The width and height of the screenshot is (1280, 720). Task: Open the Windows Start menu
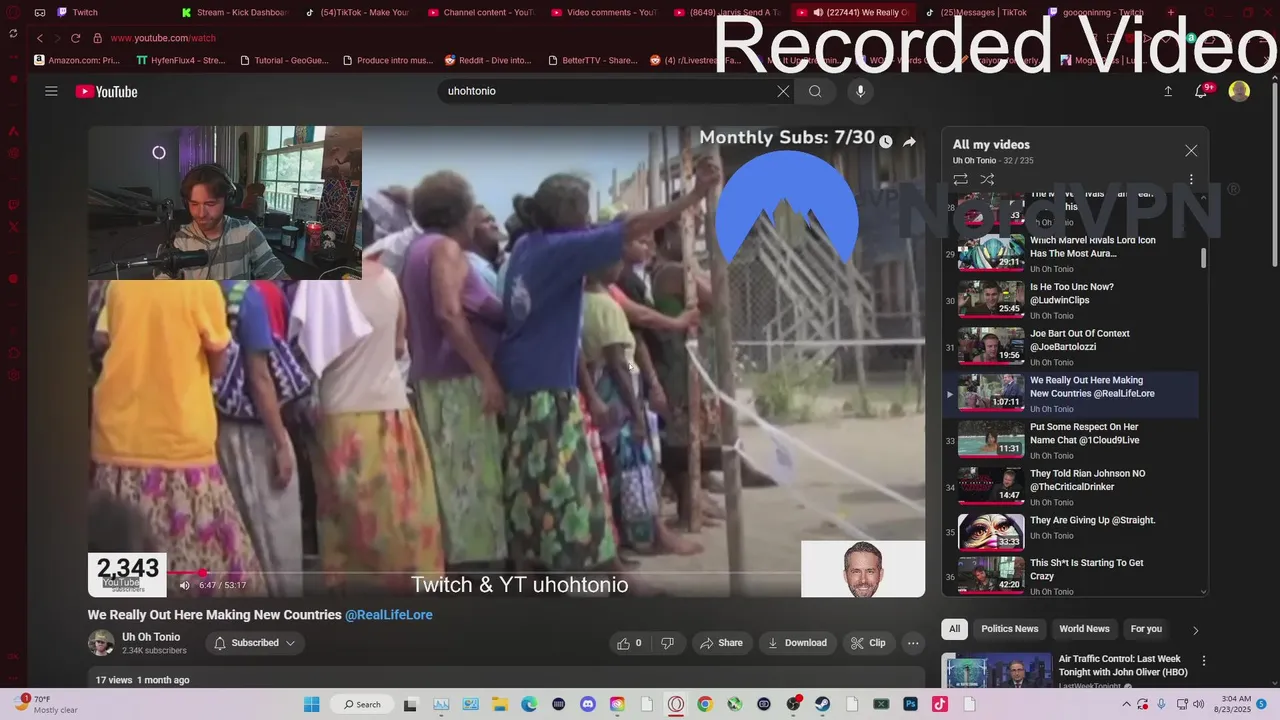pyautogui.click(x=311, y=704)
